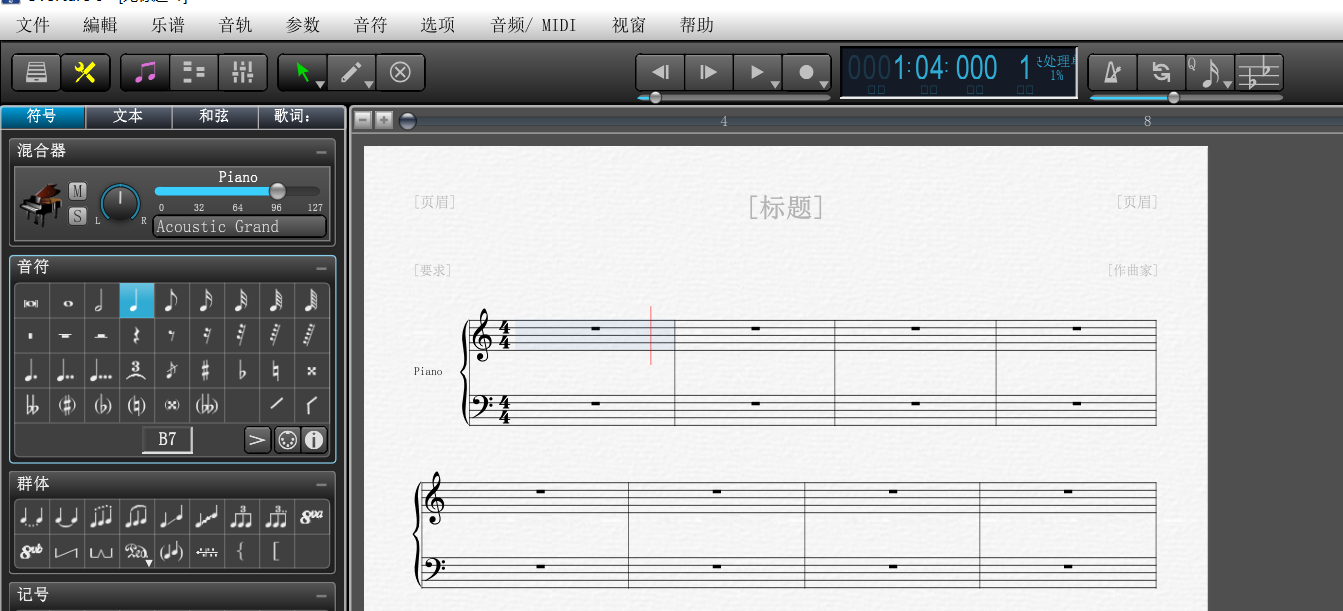Screen dimensions: 1343x611
Task: Open the 音轨 menu
Action: point(235,25)
